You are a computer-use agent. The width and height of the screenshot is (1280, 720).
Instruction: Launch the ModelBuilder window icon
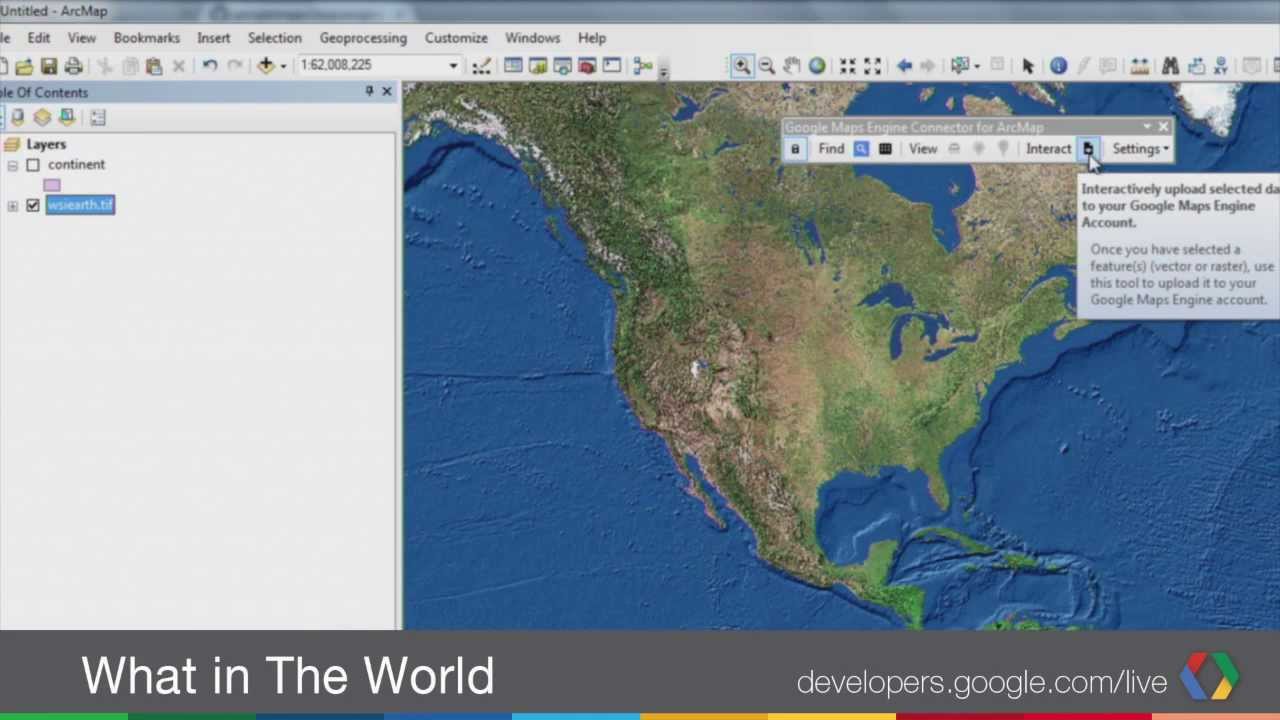(642, 66)
